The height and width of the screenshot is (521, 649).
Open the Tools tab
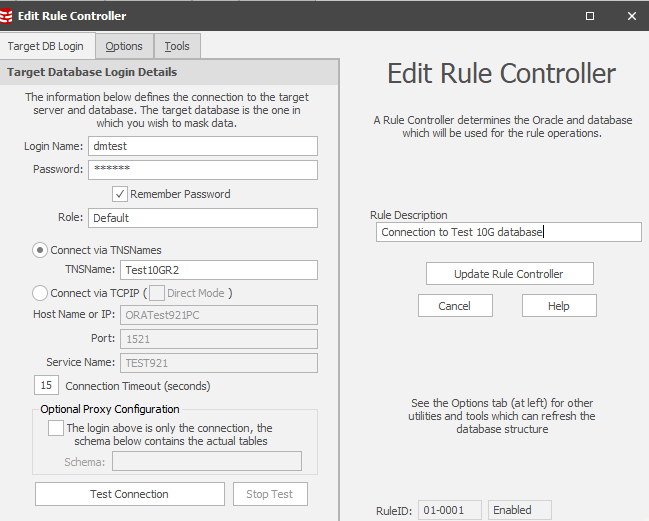coord(177,46)
